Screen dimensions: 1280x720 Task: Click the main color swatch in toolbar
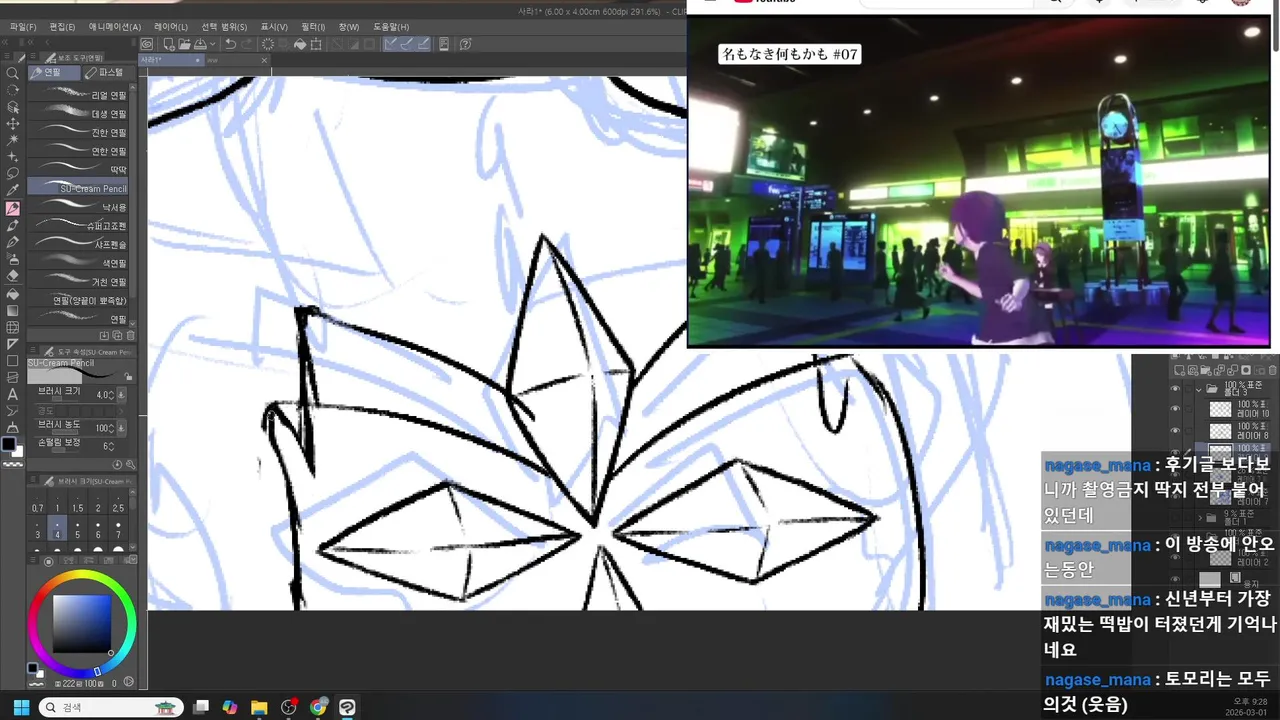click(x=8, y=443)
